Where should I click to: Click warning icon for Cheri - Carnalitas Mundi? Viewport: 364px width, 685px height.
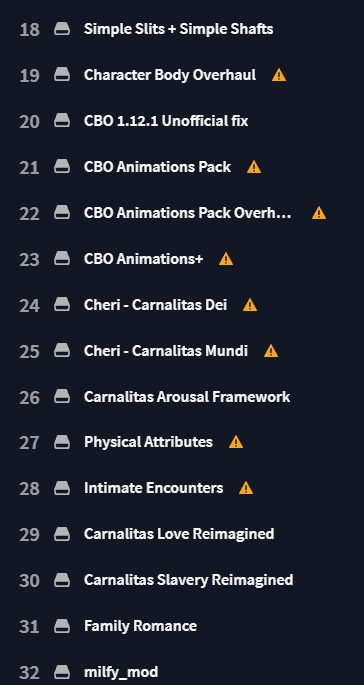[271, 351]
